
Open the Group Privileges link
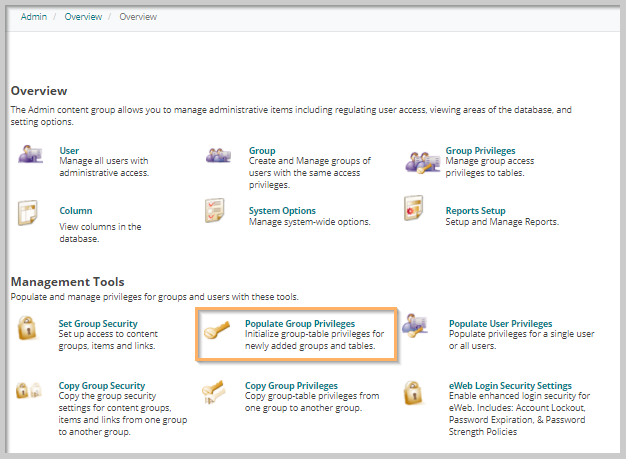click(480, 150)
